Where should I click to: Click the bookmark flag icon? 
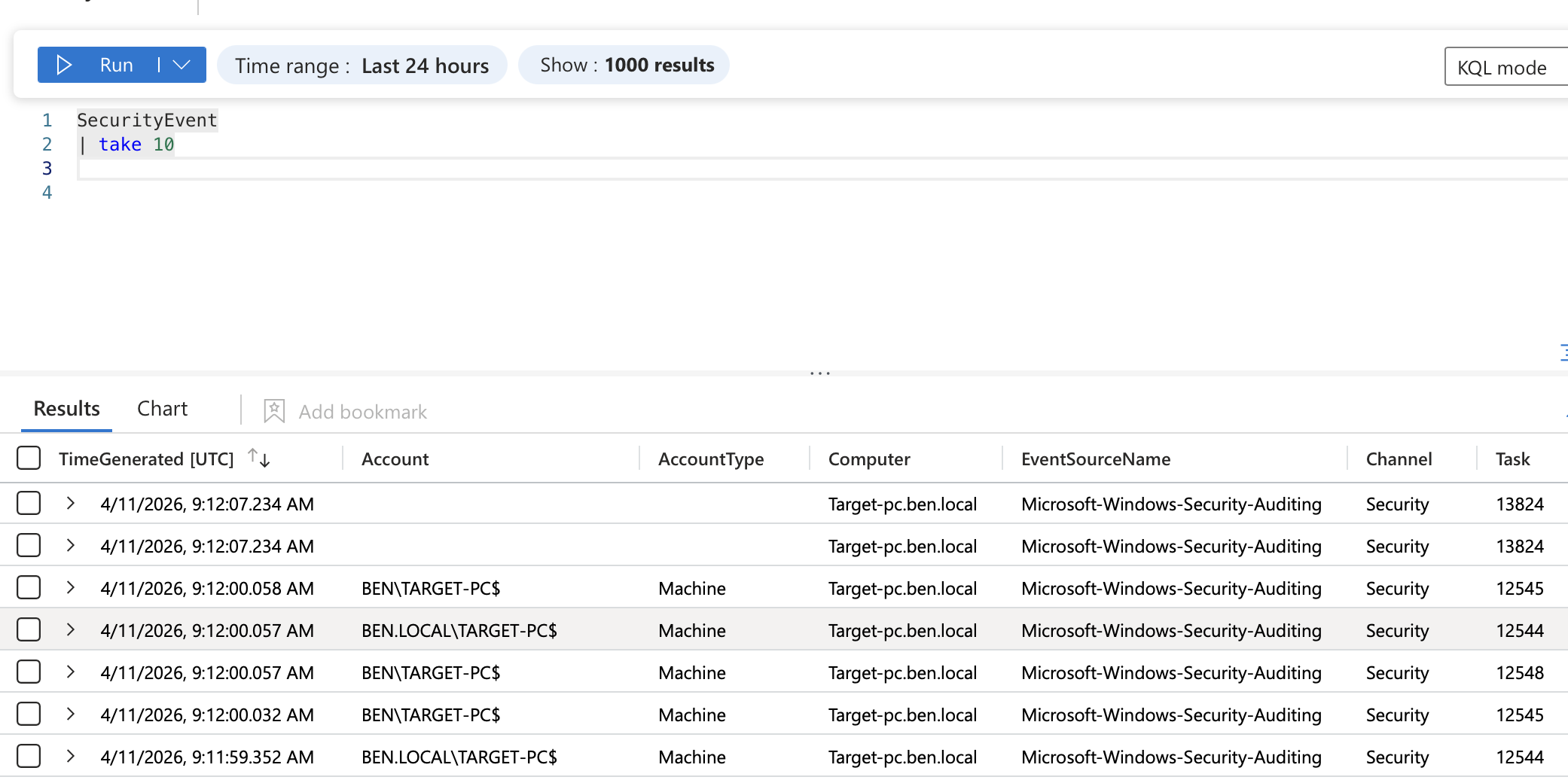(x=273, y=411)
